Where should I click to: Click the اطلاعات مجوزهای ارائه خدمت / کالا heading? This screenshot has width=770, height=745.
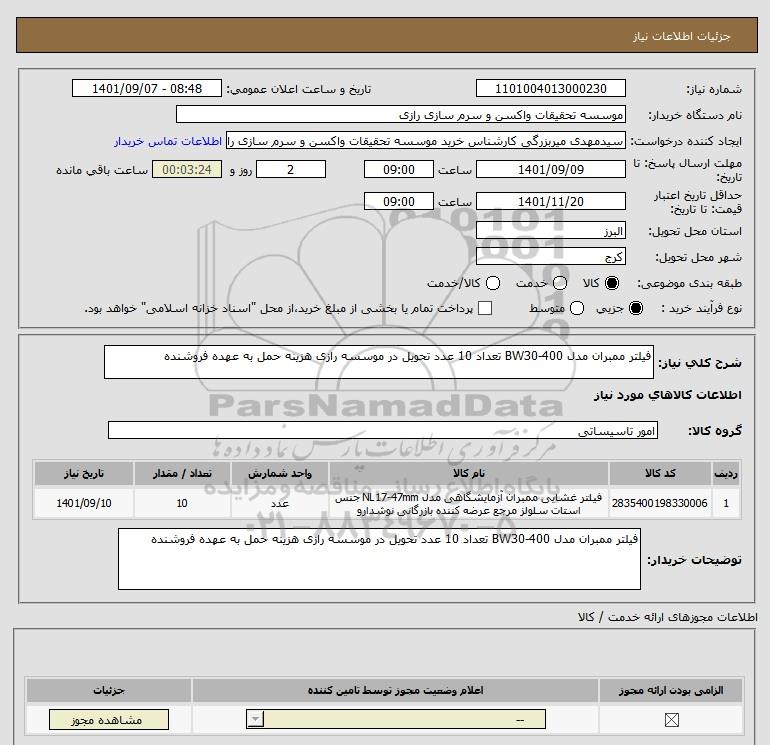click(667, 617)
